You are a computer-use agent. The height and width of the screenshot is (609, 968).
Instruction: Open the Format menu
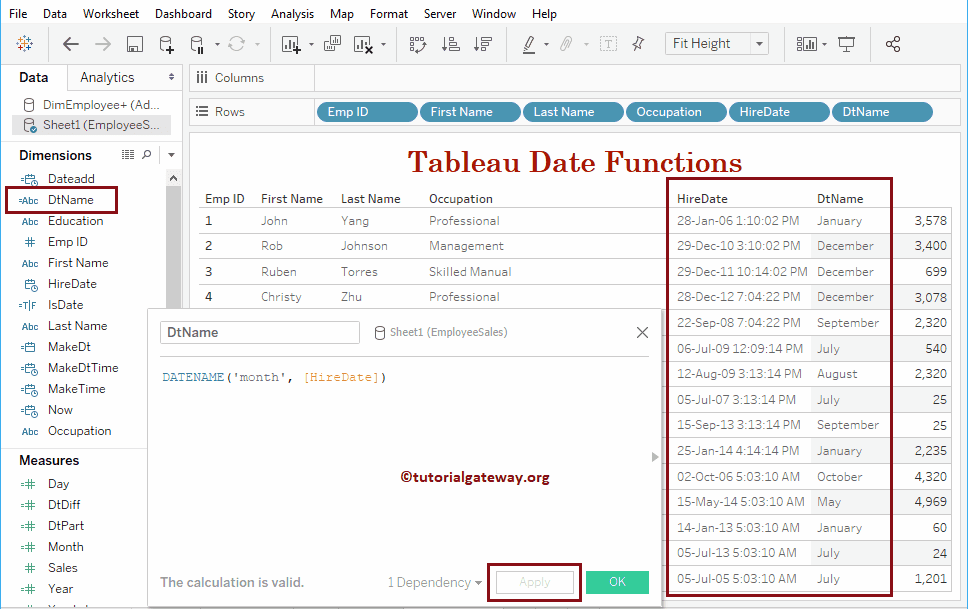(389, 14)
